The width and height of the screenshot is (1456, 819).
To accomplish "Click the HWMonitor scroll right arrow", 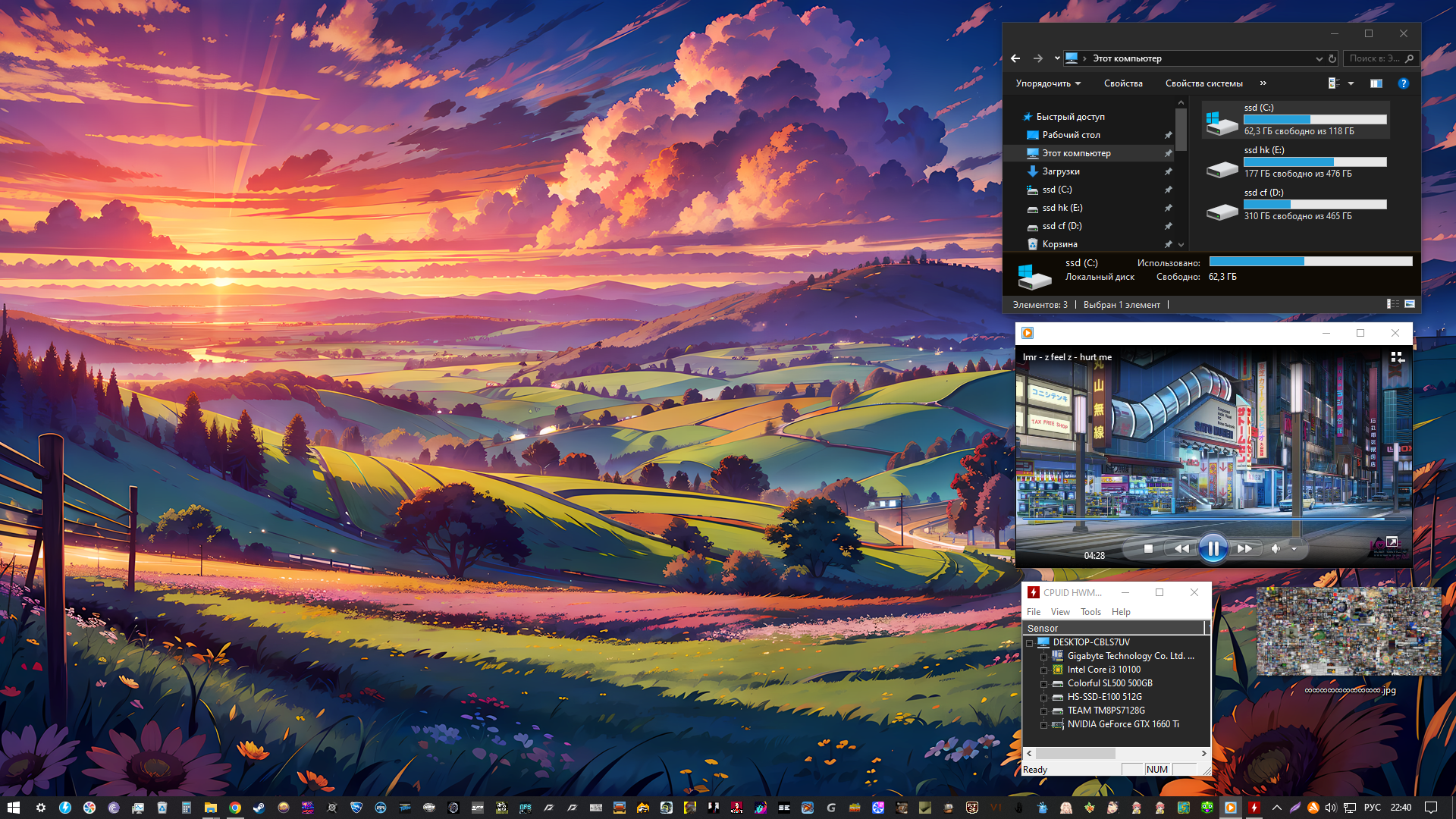I will [1203, 753].
